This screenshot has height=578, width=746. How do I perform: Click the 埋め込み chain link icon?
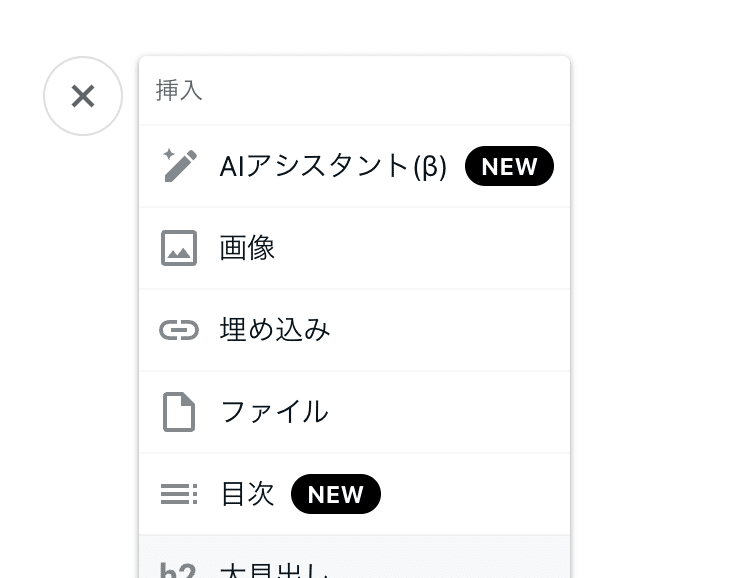click(x=179, y=330)
